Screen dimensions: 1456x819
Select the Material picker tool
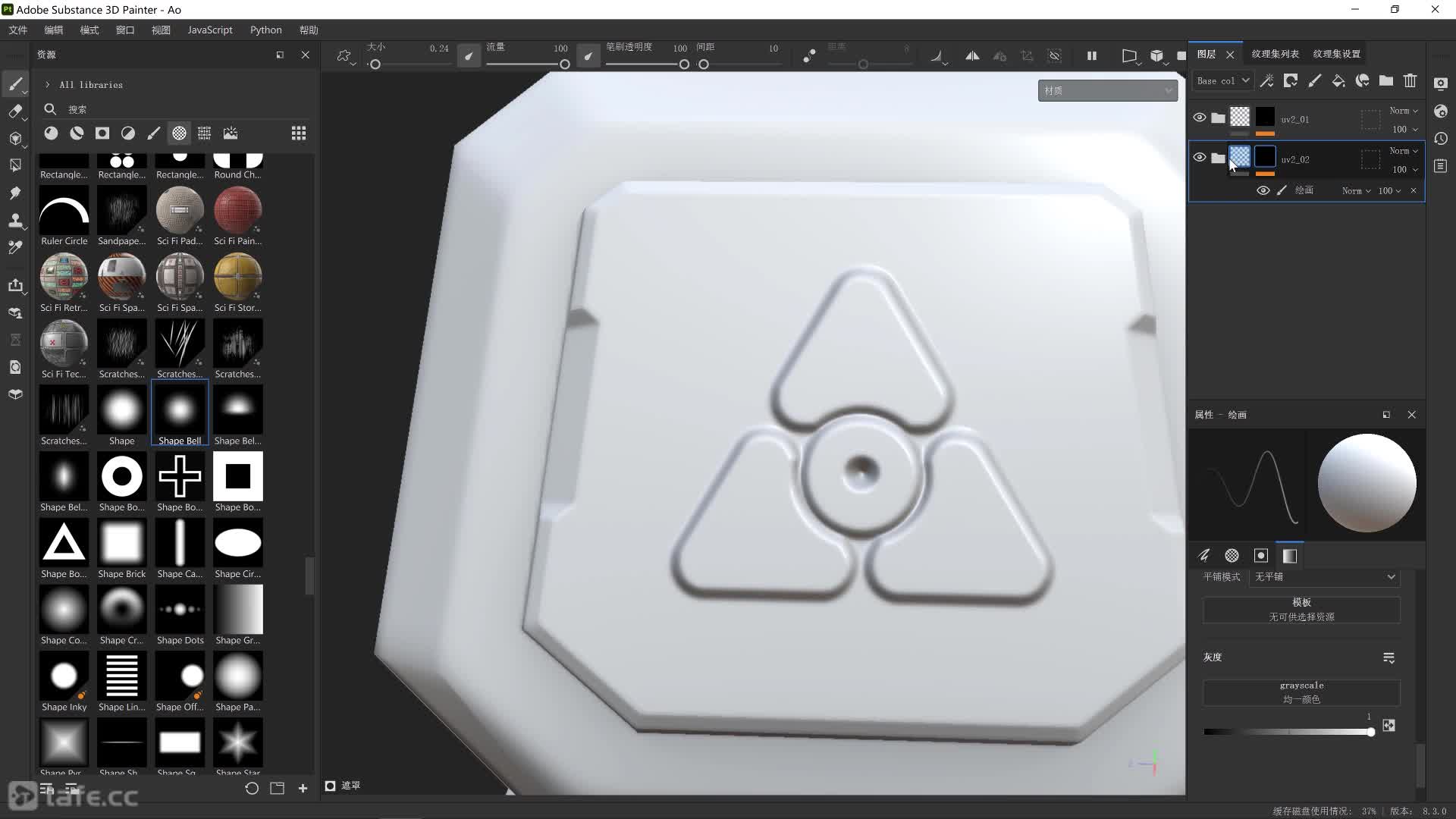point(15,247)
